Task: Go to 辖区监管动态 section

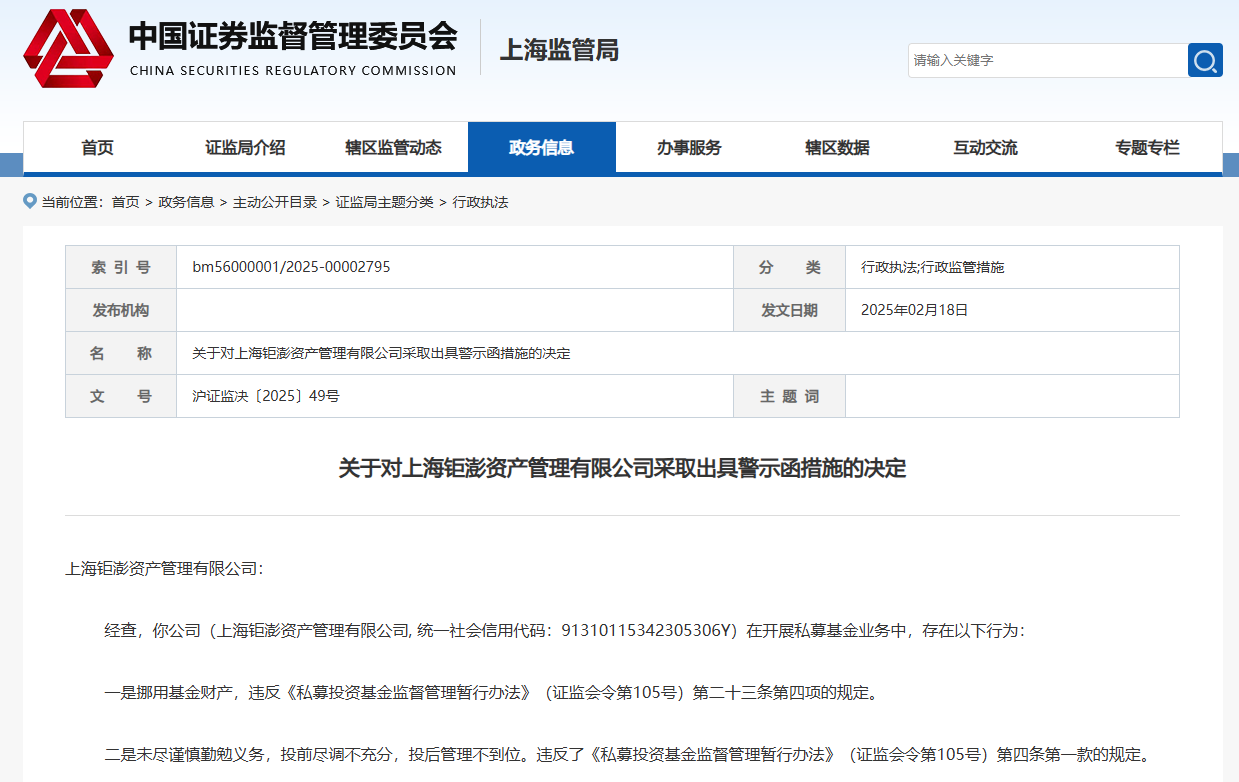Action: coord(393,148)
